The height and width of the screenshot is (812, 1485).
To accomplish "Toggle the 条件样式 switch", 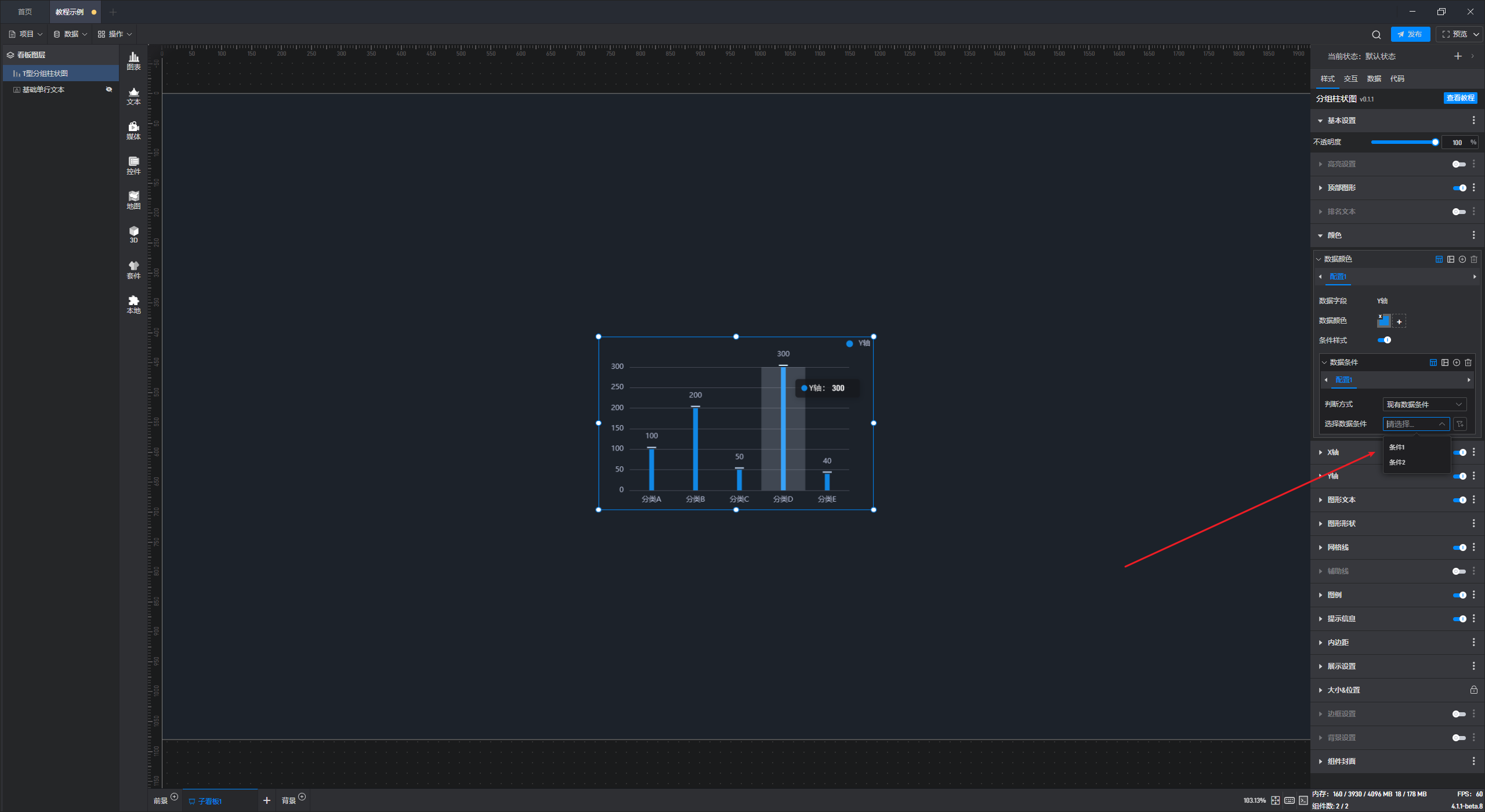I will click(x=1384, y=340).
